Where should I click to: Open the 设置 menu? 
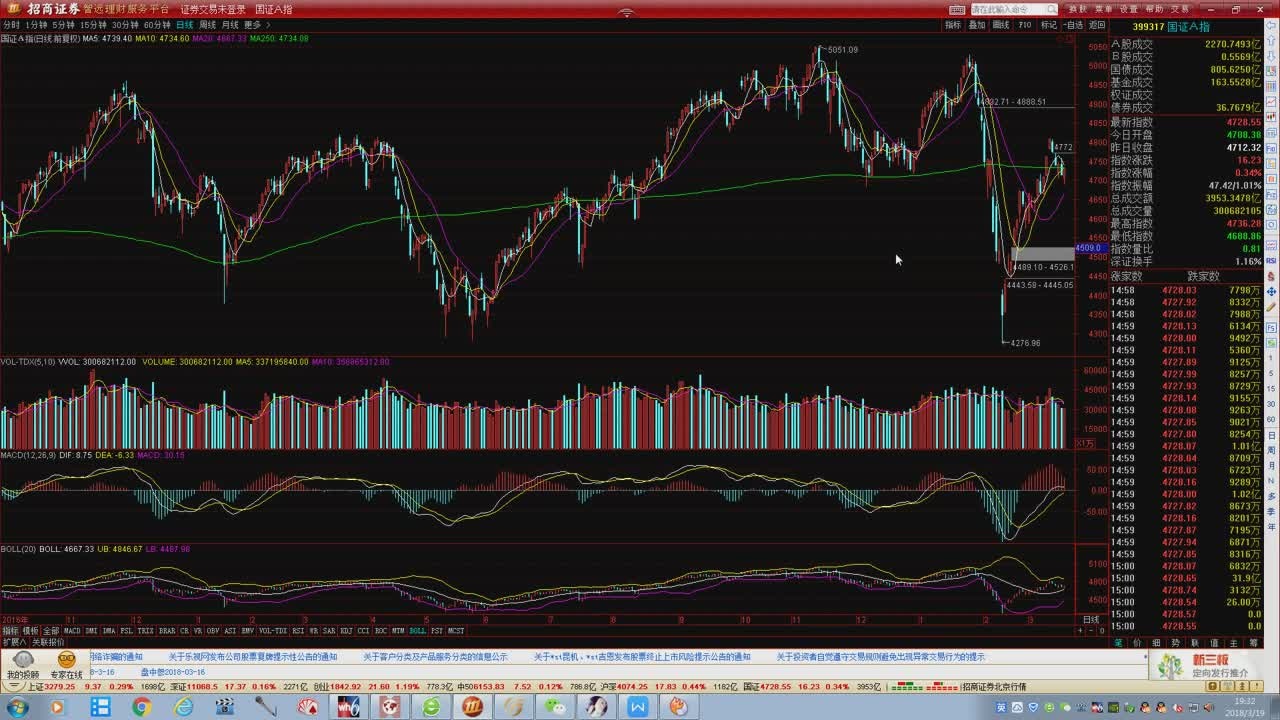coord(1129,10)
